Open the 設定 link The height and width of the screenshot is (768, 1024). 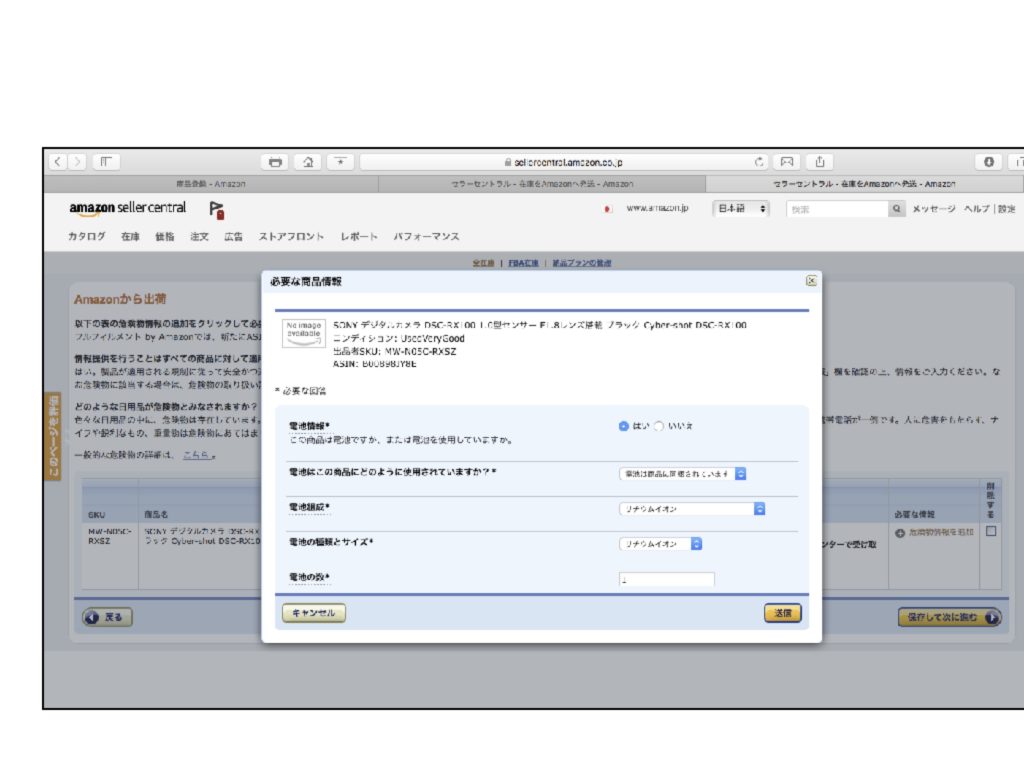(1006, 209)
